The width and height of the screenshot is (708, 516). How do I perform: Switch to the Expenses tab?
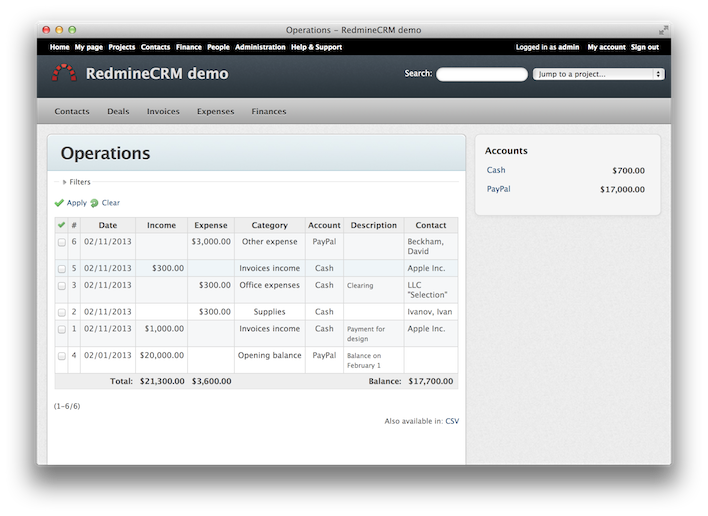pos(215,111)
